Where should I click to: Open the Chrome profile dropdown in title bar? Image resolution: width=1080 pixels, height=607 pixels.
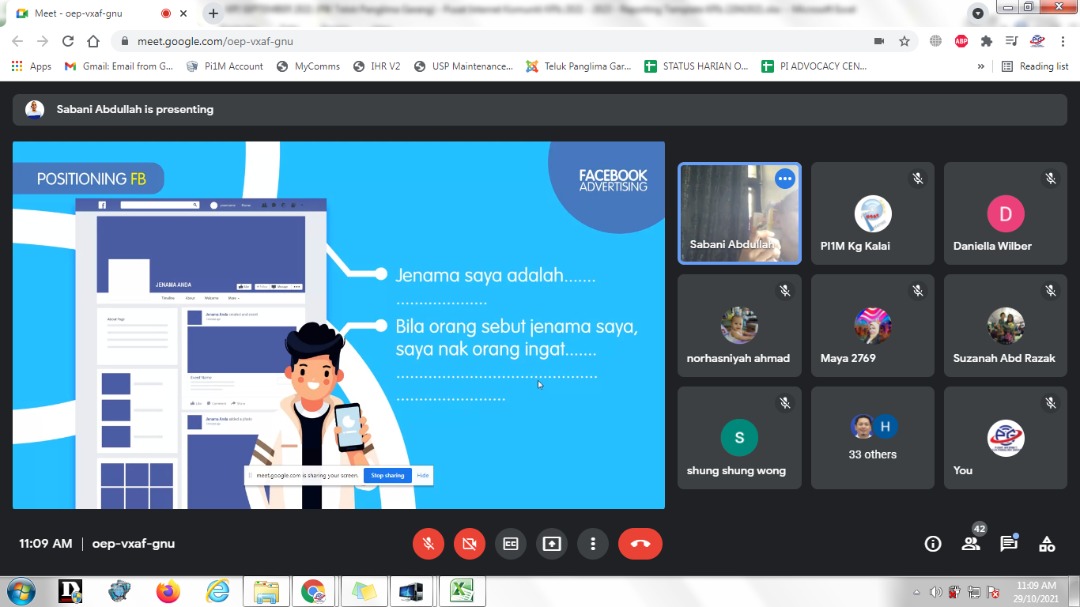click(977, 13)
